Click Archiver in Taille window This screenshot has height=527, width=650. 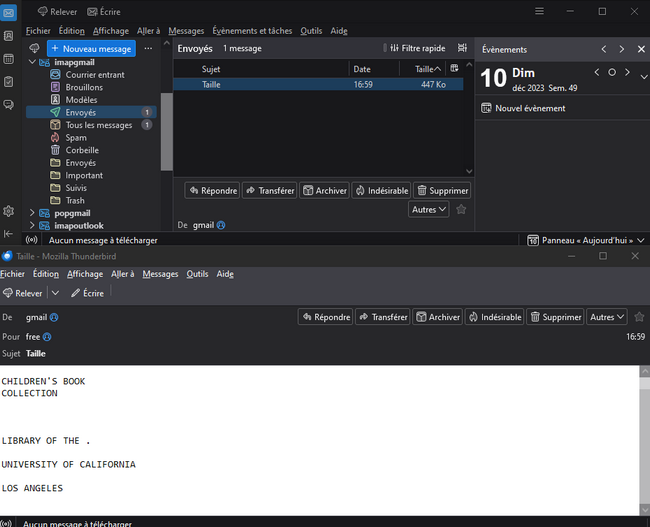(x=438, y=317)
